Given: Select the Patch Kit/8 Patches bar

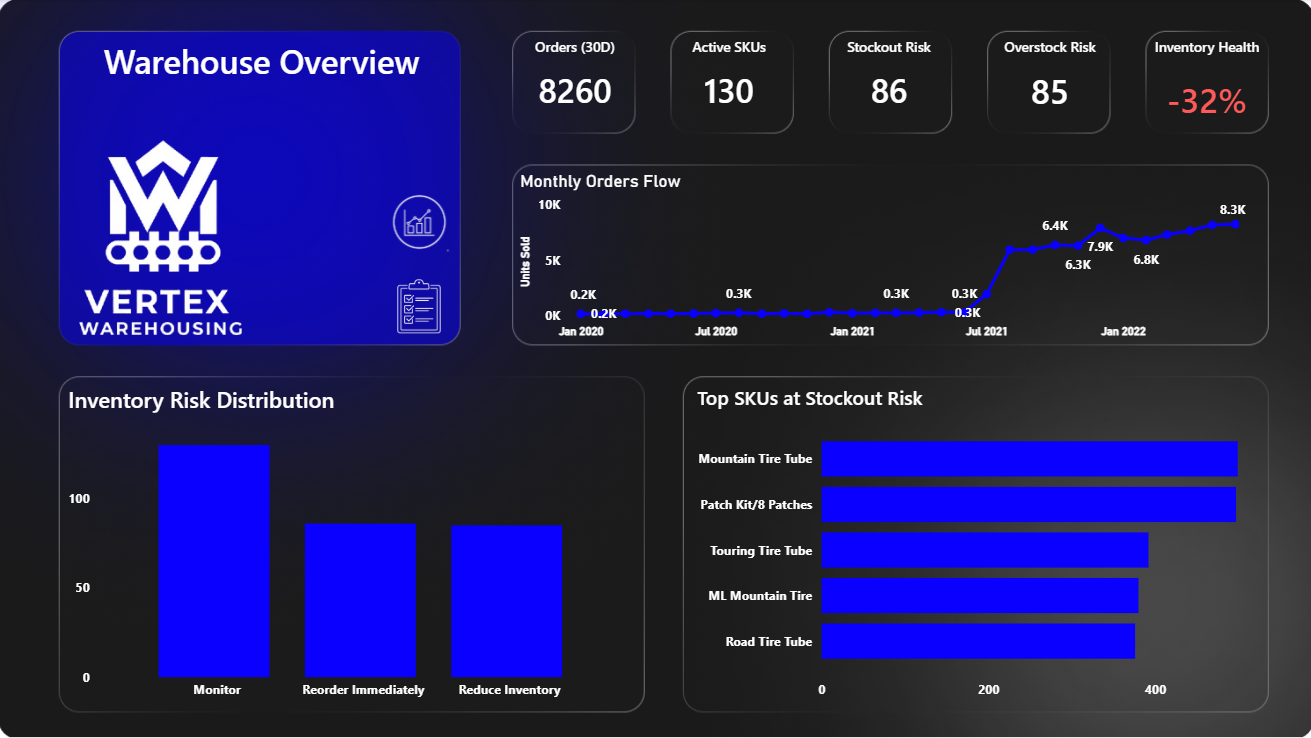Looking at the screenshot, I should coord(1028,504).
